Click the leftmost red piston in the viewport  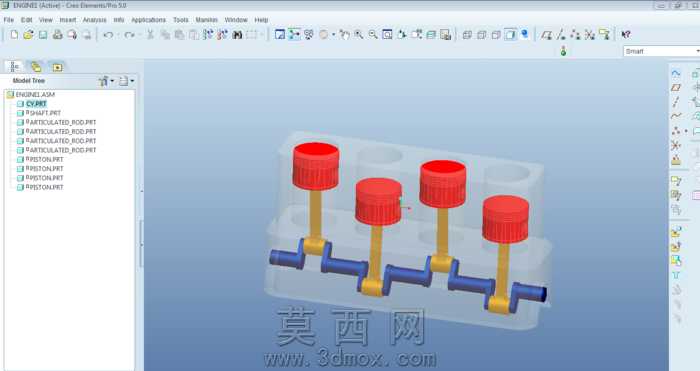point(316,167)
